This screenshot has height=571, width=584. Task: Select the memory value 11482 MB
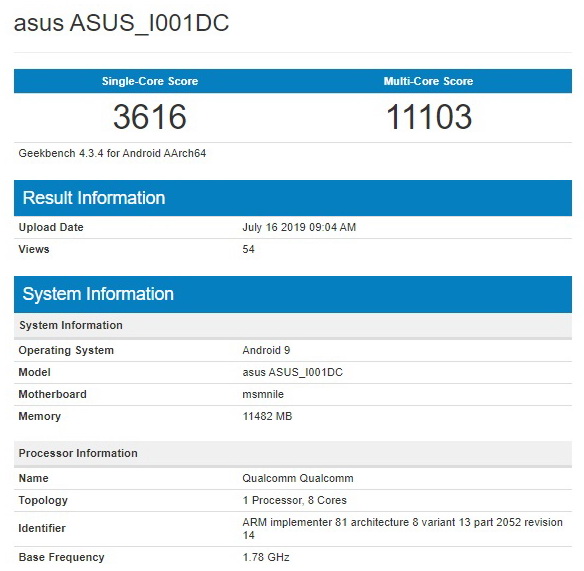point(267,416)
